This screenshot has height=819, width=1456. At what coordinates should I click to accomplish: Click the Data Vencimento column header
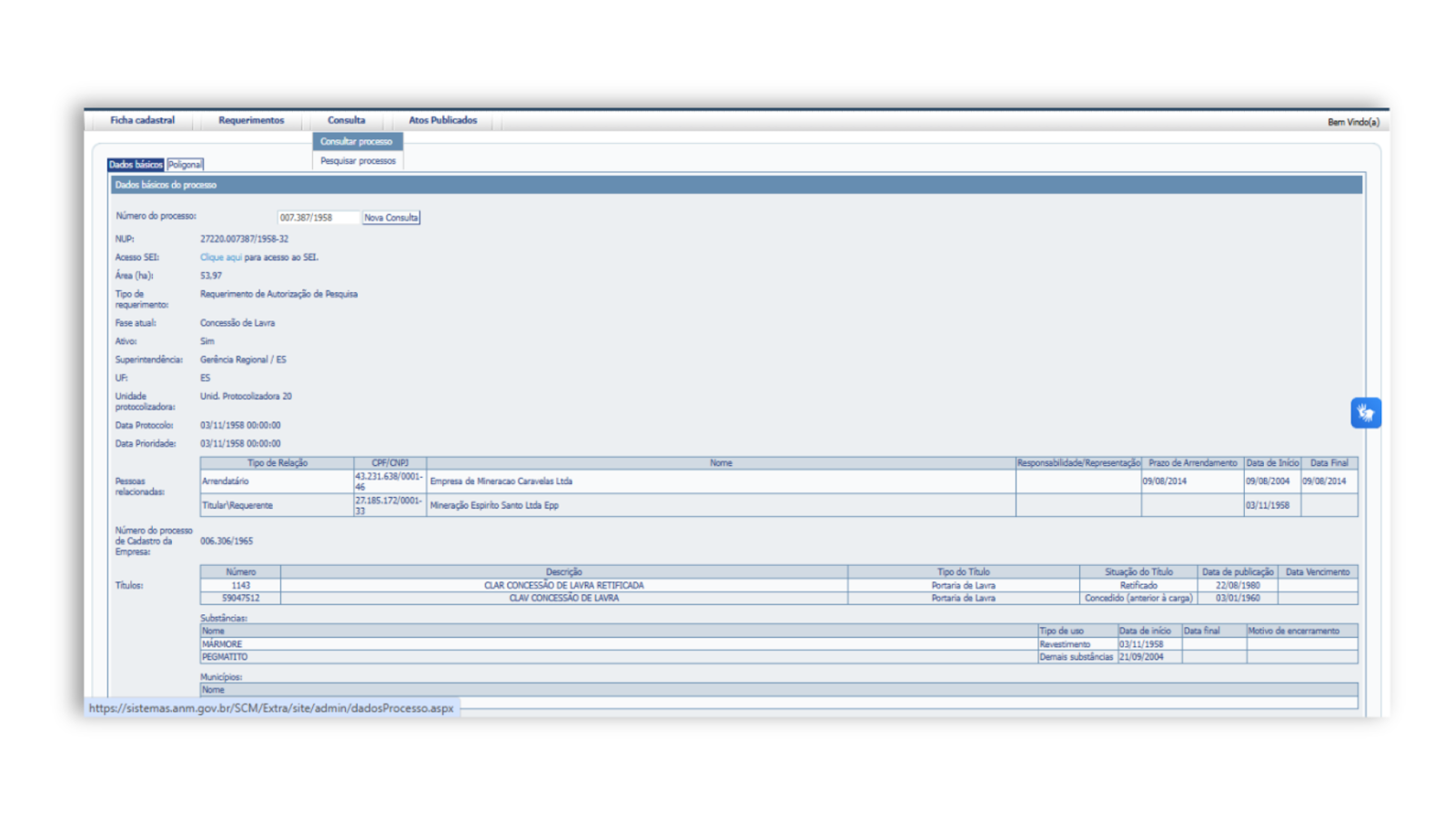tap(1318, 572)
